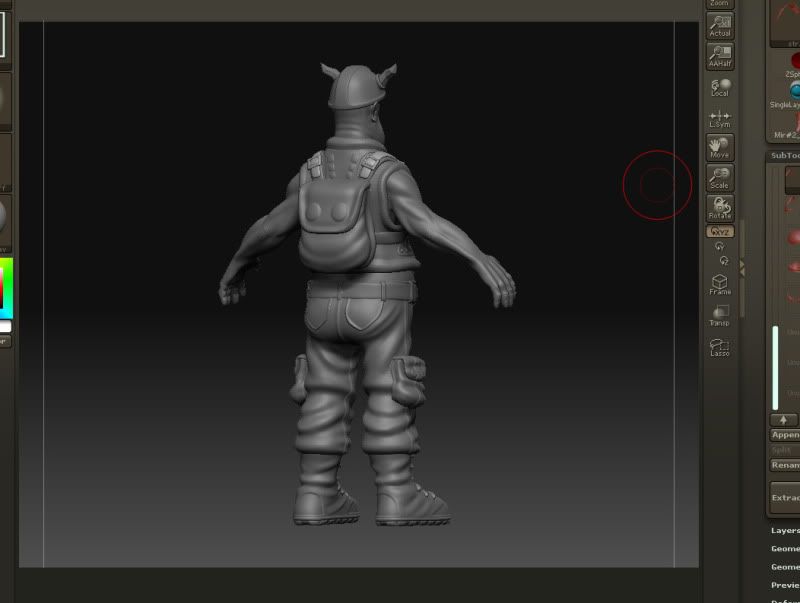Toggle Local transformations mode

(720, 87)
